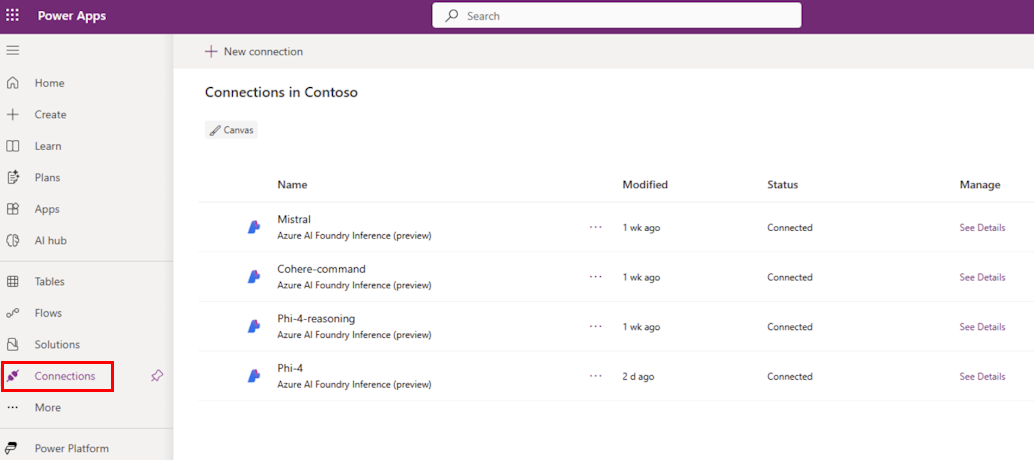The width and height of the screenshot is (1034, 460).
Task: Collapse the left navigation hamburger menu
Action: (13, 50)
